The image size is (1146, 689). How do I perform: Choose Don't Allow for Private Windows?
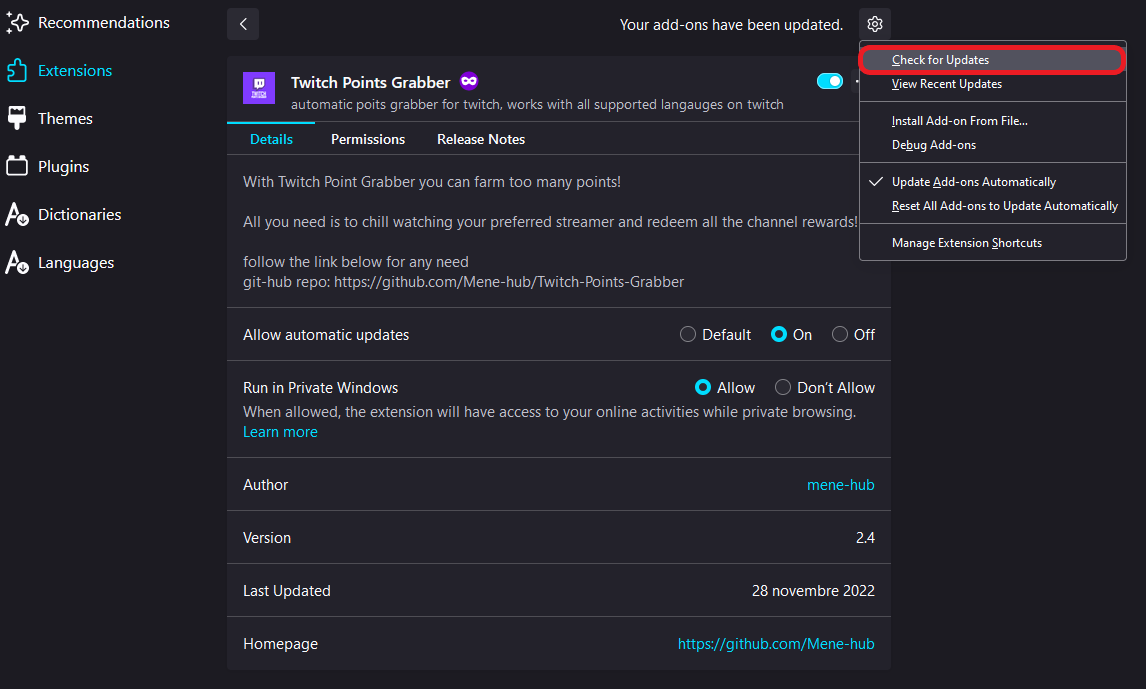(782, 387)
